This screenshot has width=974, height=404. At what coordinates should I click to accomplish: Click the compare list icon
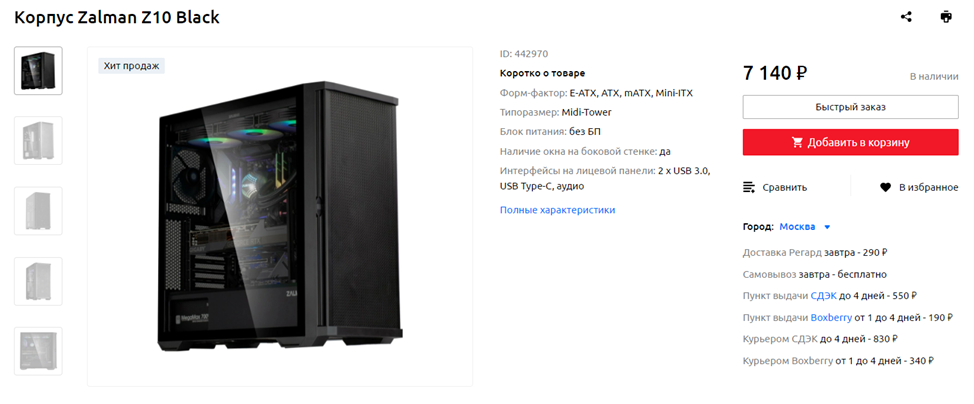[x=749, y=187]
